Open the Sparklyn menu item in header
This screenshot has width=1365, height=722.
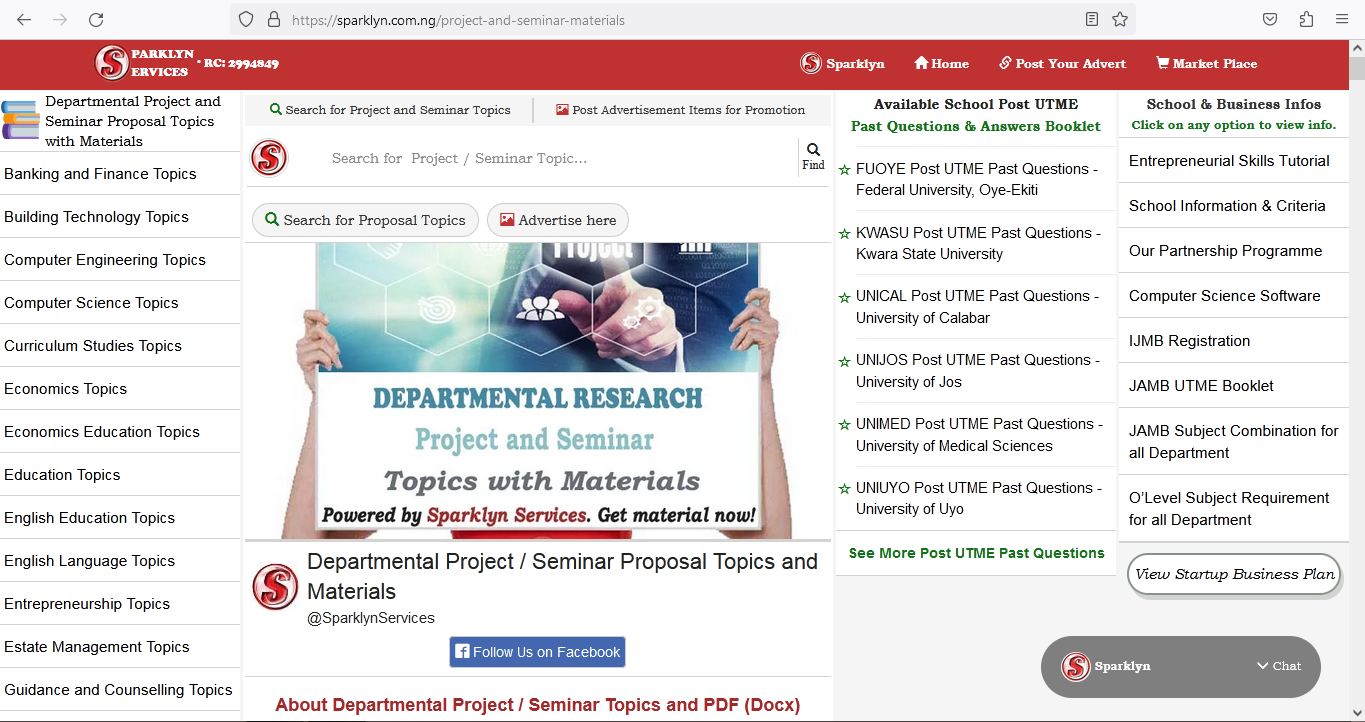click(842, 63)
